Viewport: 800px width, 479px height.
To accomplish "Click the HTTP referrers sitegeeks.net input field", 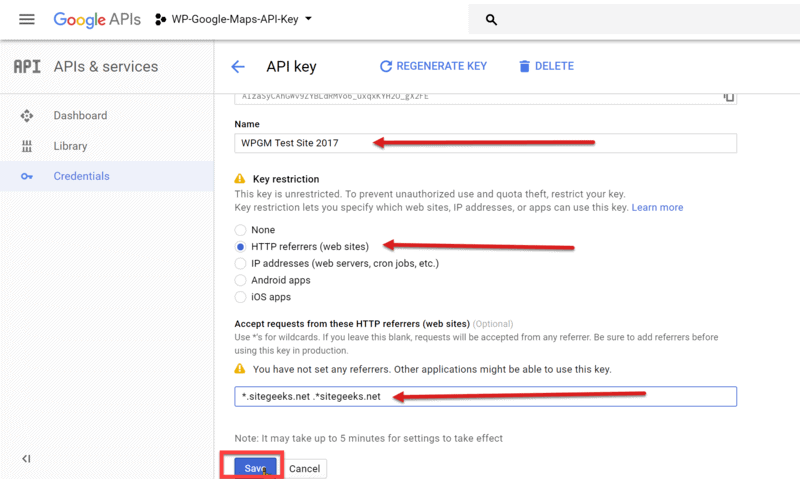I will (485, 396).
